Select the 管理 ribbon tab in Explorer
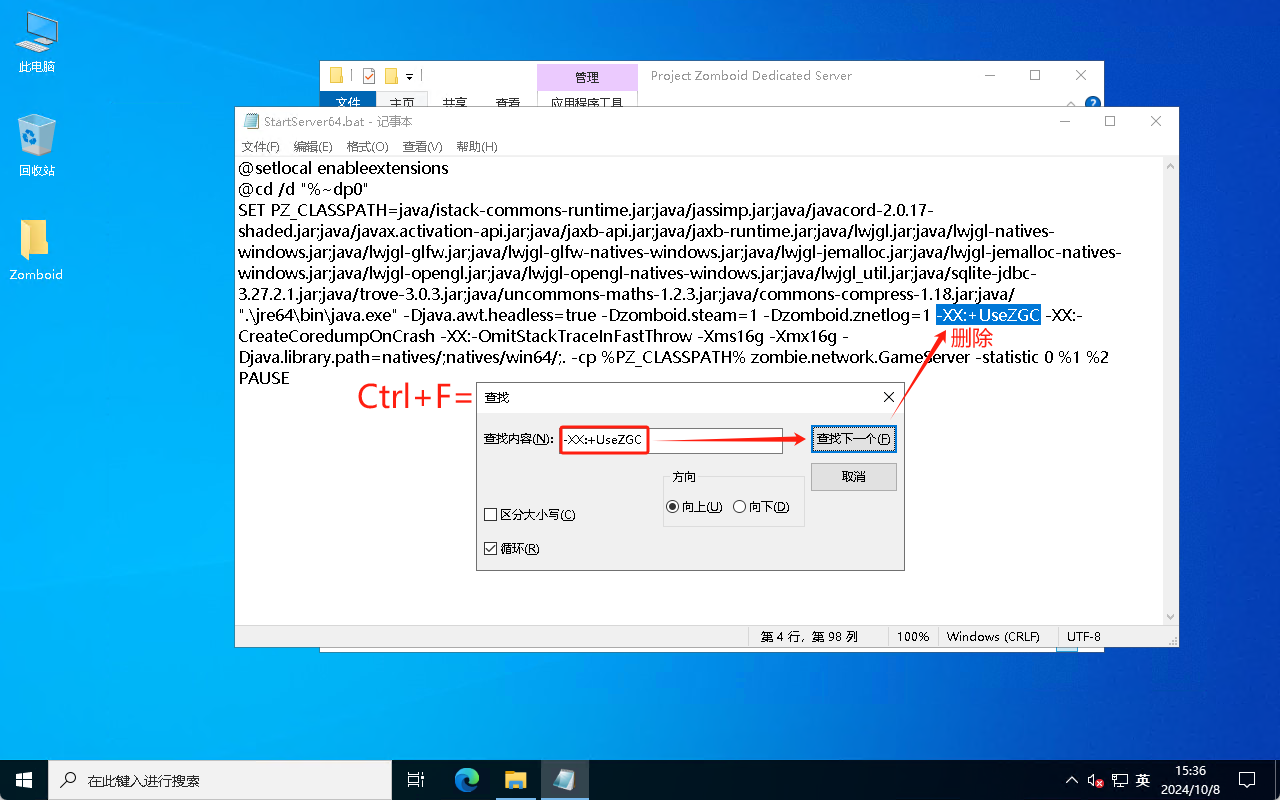Viewport: 1280px width, 800px height. click(x=587, y=77)
